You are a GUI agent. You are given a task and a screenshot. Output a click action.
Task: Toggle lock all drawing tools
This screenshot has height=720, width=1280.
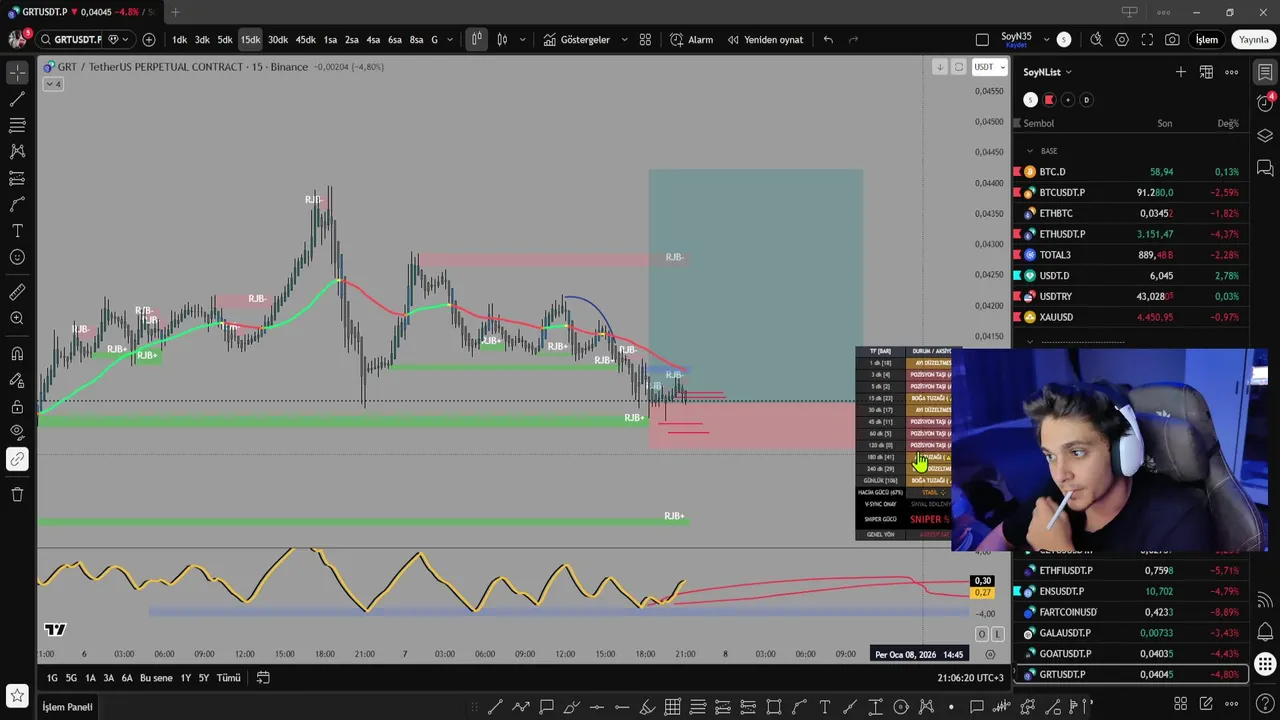17,407
